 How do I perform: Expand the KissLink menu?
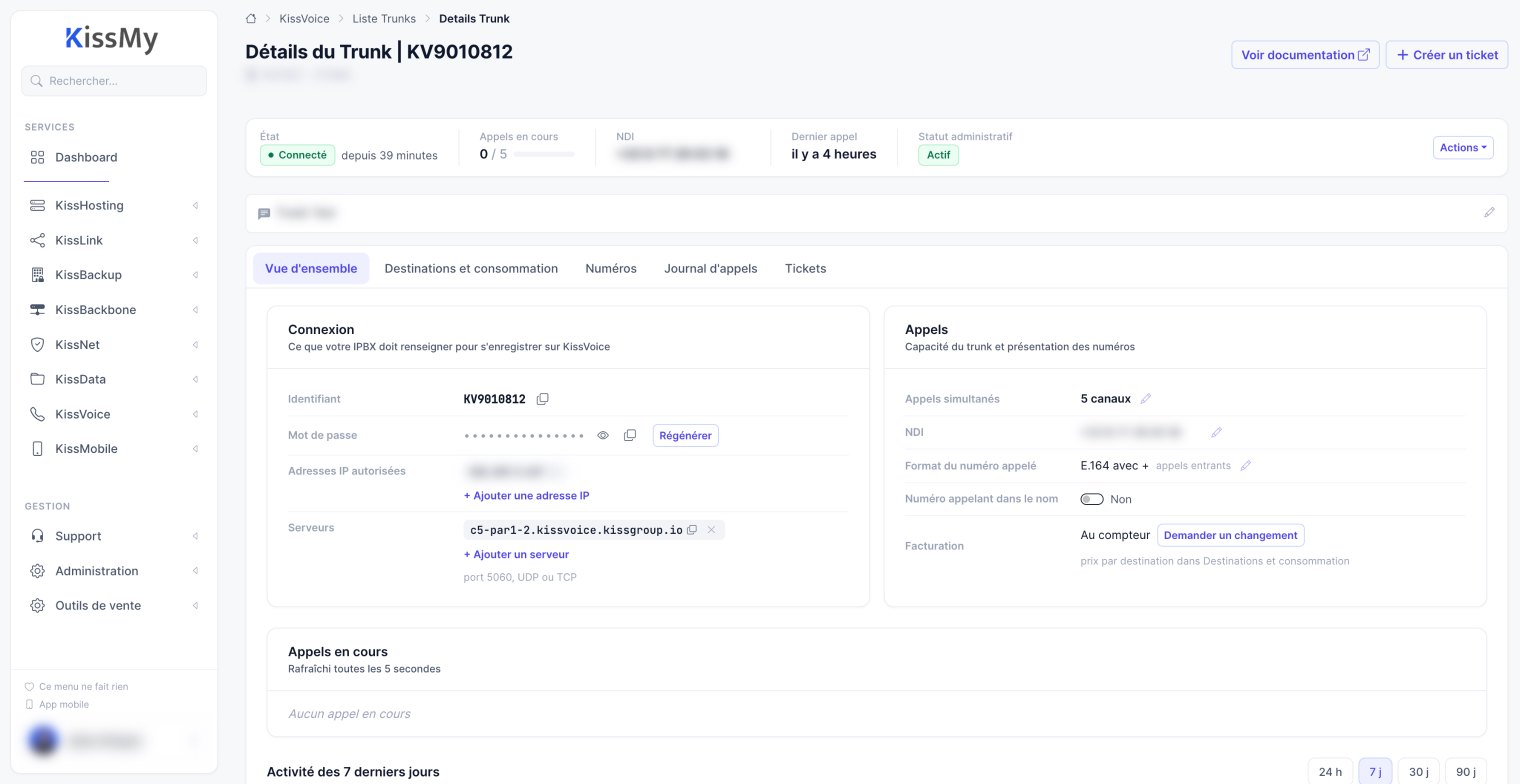tap(195, 240)
